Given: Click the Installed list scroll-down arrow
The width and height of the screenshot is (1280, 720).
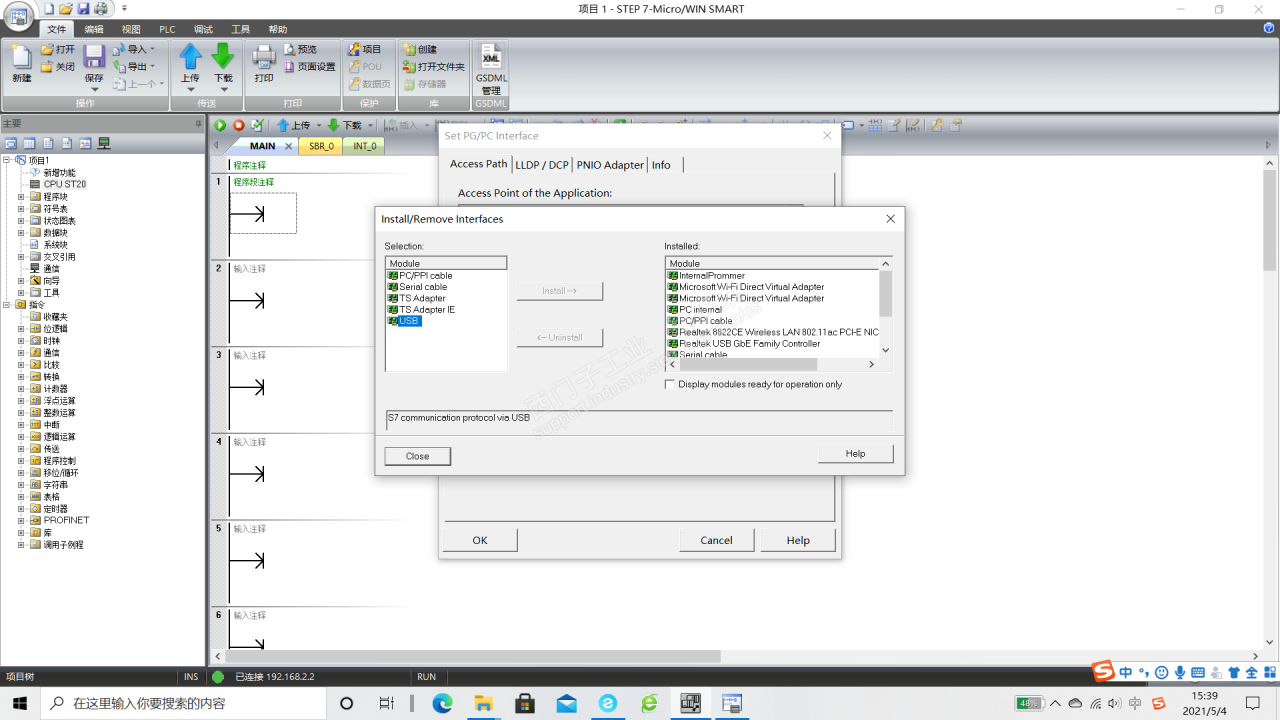Looking at the screenshot, I should point(886,351).
